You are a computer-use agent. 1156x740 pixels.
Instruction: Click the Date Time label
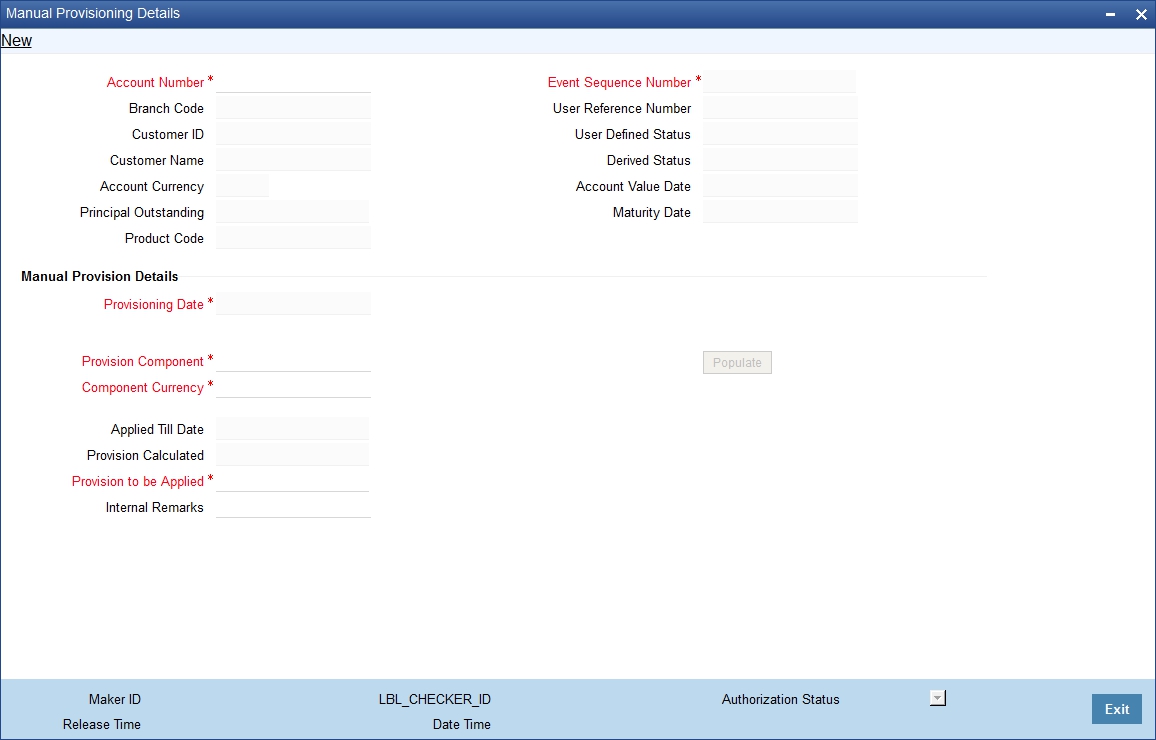point(462,725)
